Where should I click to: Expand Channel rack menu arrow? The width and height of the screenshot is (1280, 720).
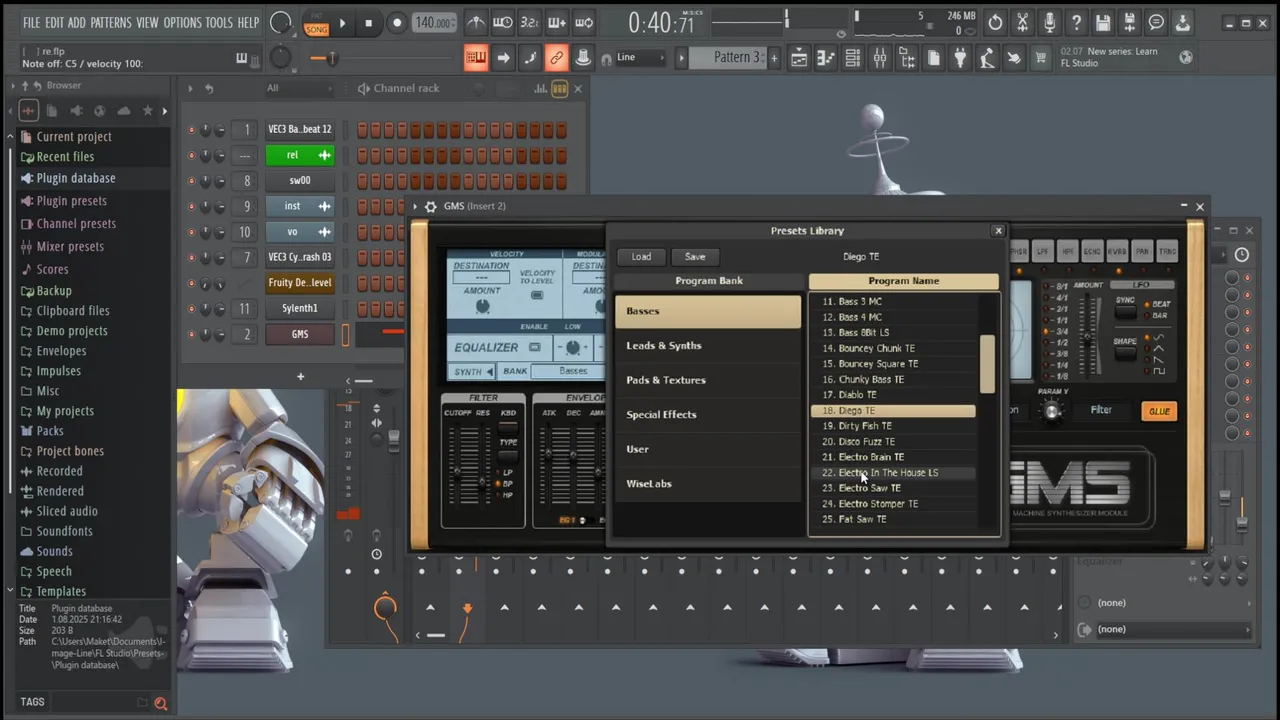point(190,88)
